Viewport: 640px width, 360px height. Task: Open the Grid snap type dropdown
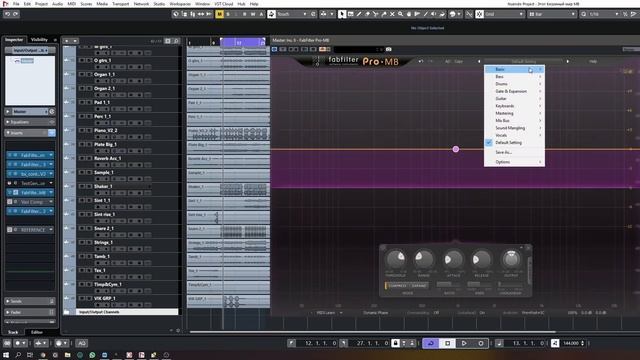504,14
